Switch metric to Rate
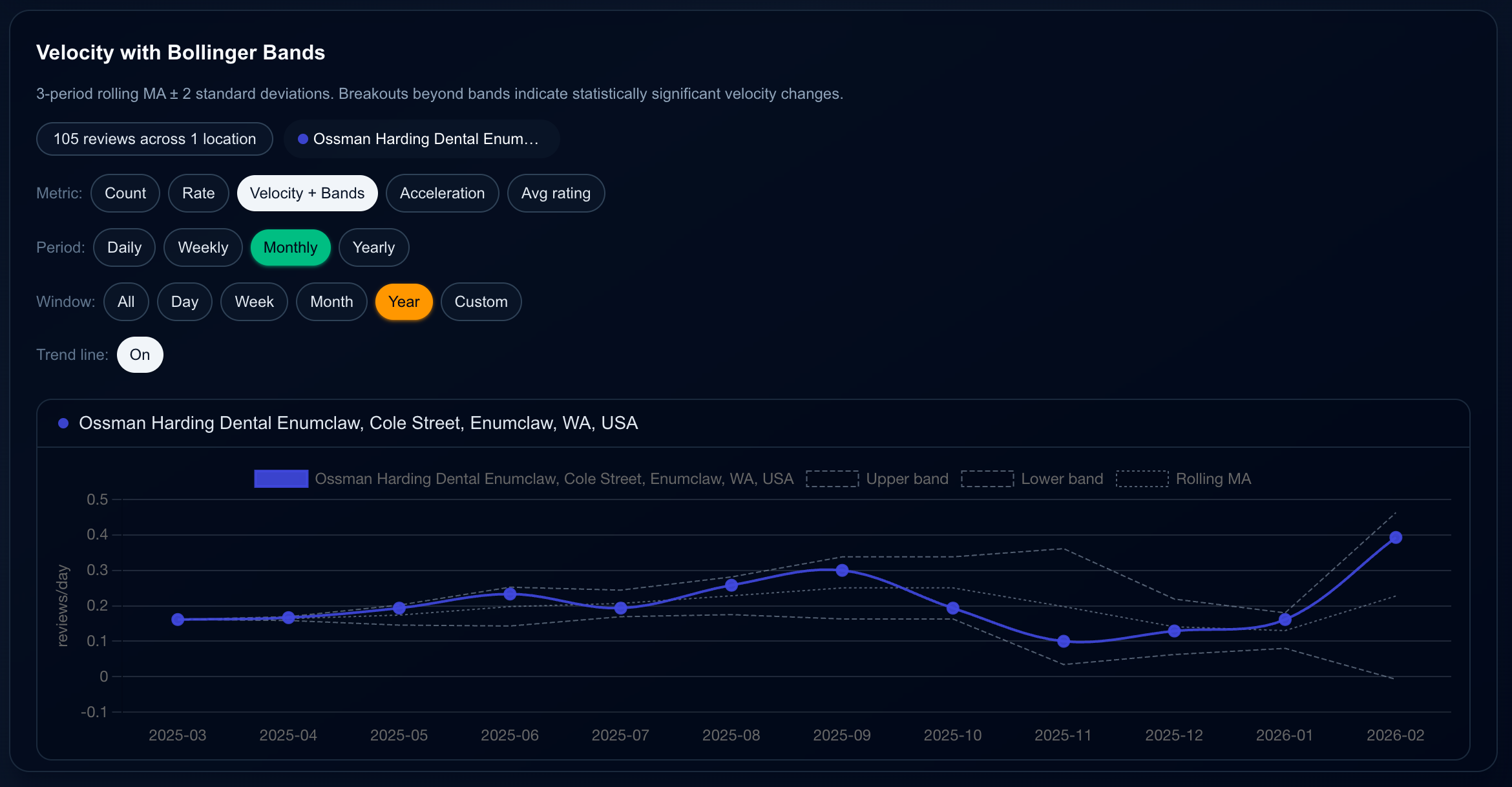The width and height of the screenshot is (1512, 787). pos(198,193)
